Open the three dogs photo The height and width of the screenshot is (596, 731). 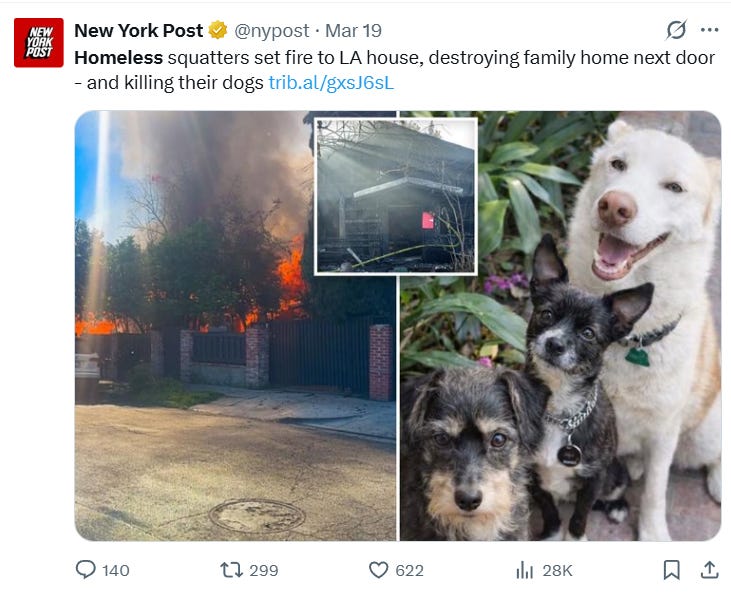click(560, 396)
